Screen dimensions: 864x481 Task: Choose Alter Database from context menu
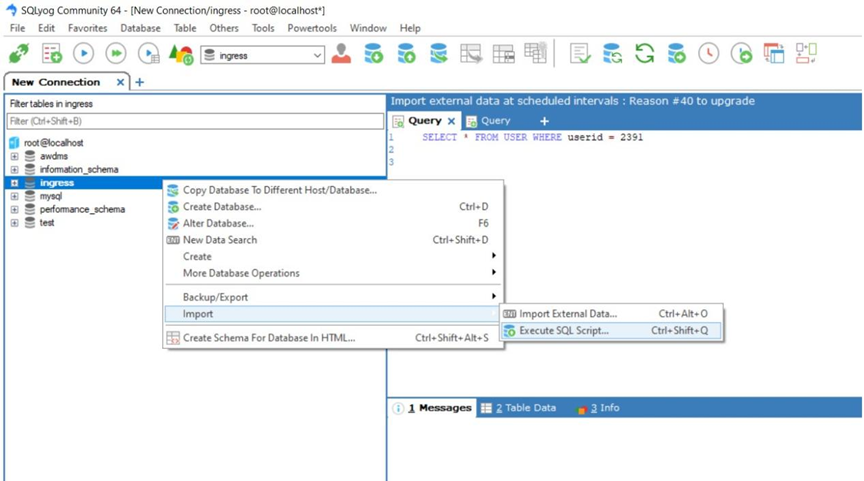tap(334, 223)
